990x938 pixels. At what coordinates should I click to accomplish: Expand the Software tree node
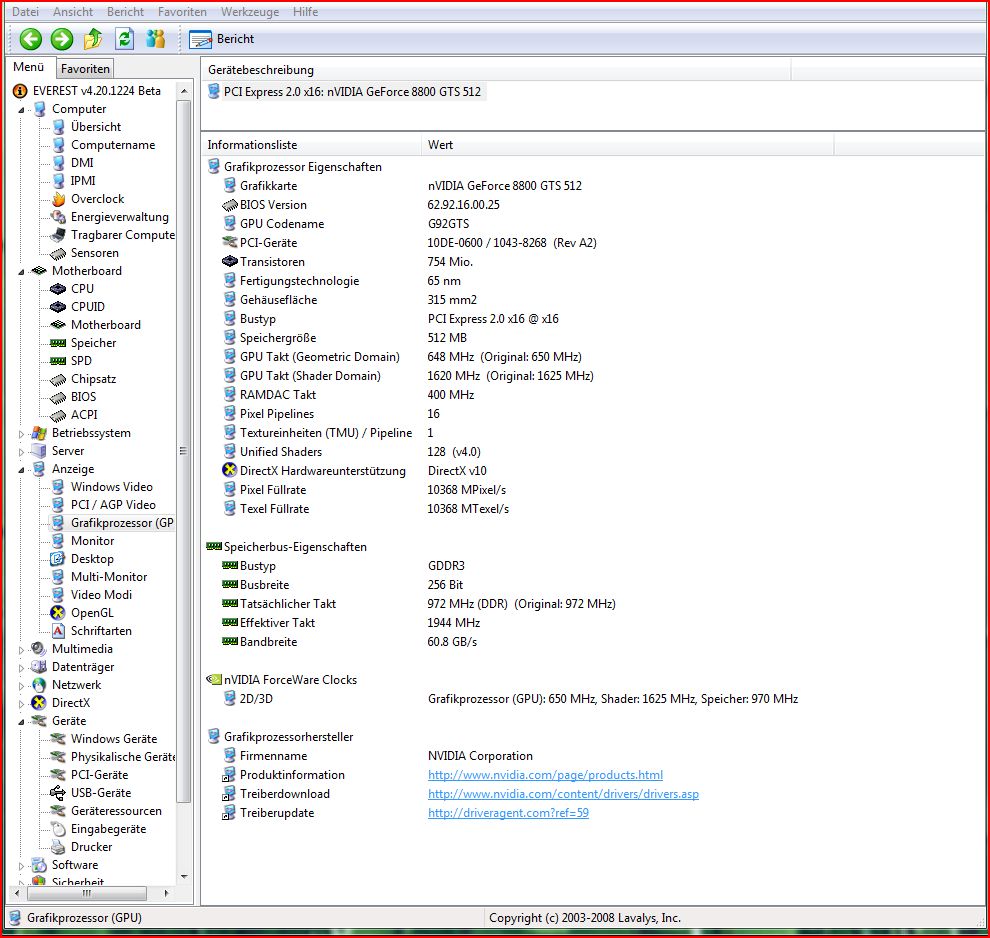(21, 865)
